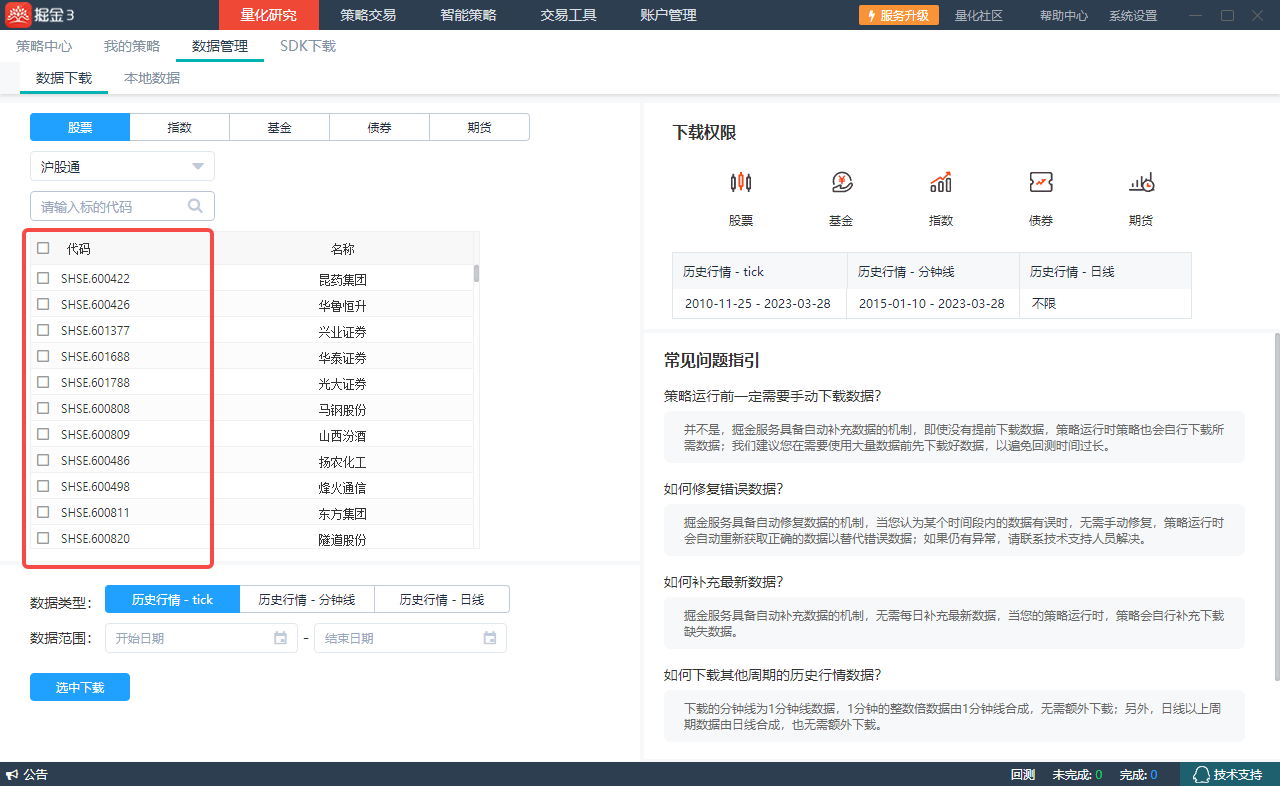
Task: Click the 掘金3 app logo
Action: pos(18,15)
